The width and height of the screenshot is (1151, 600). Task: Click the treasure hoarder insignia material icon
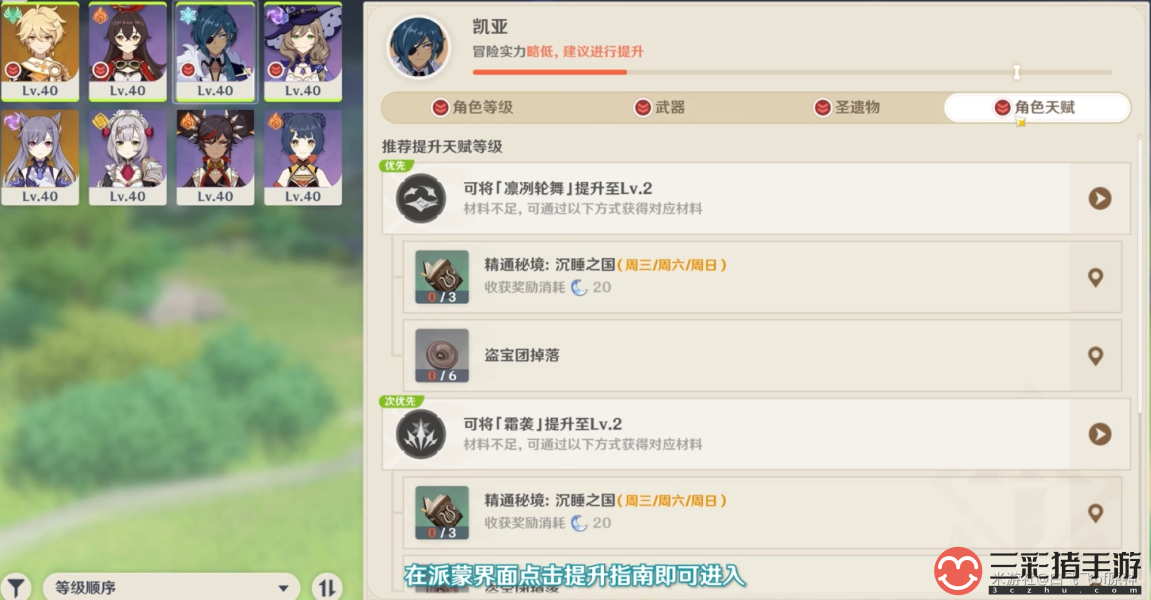point(442,355)
